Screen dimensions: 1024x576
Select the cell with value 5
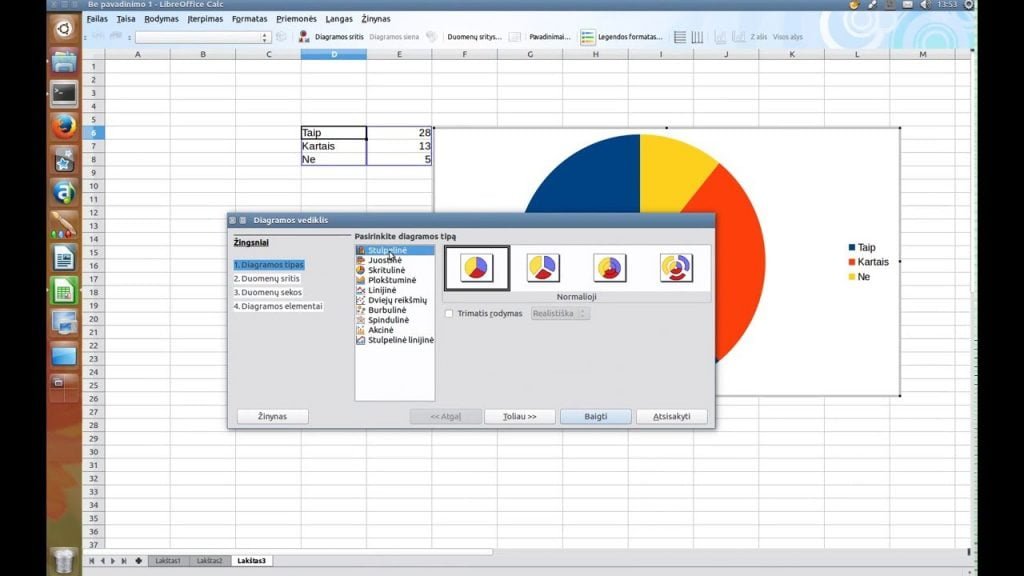coord(399,159)
